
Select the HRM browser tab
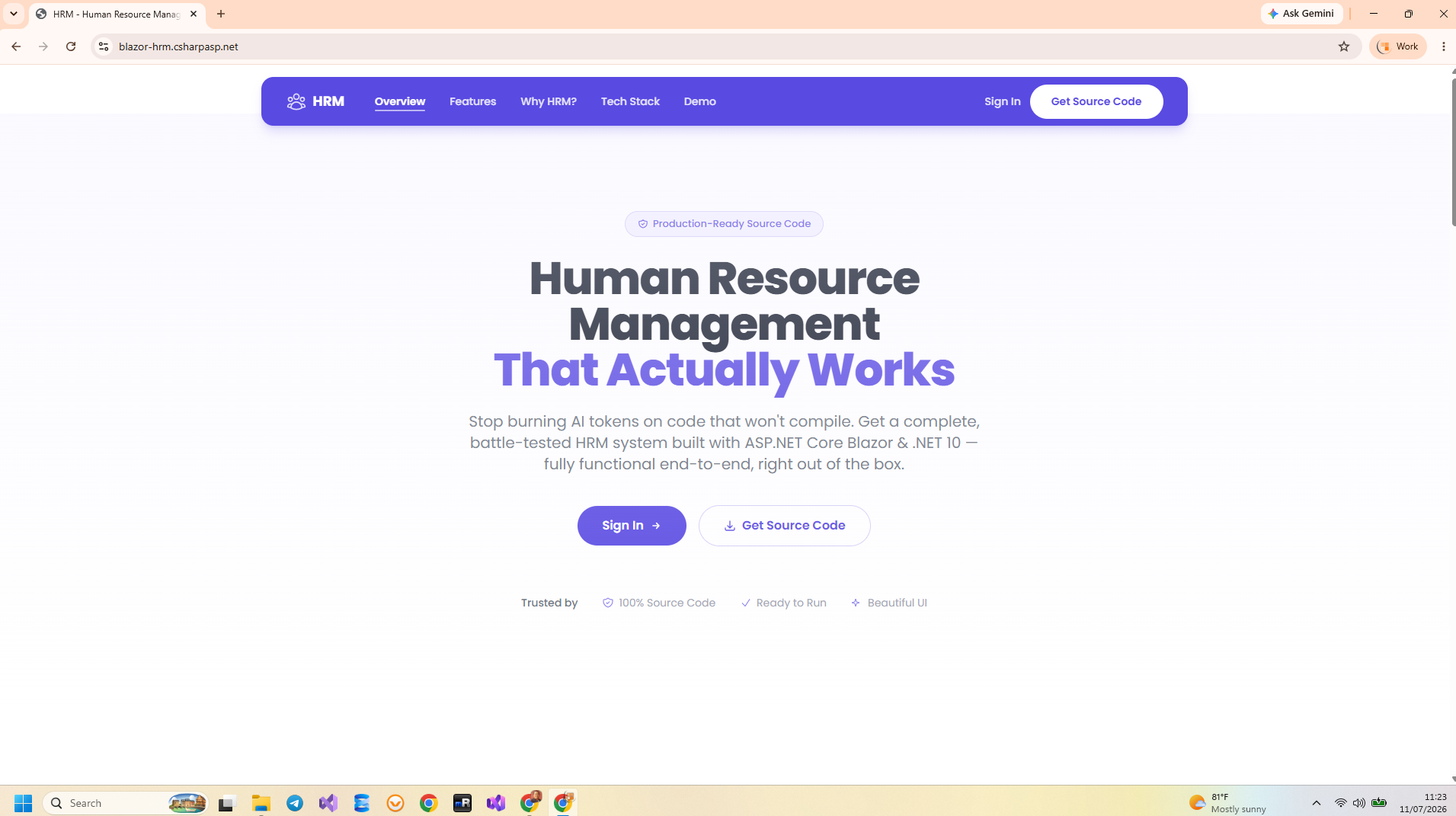coord(117,14)
